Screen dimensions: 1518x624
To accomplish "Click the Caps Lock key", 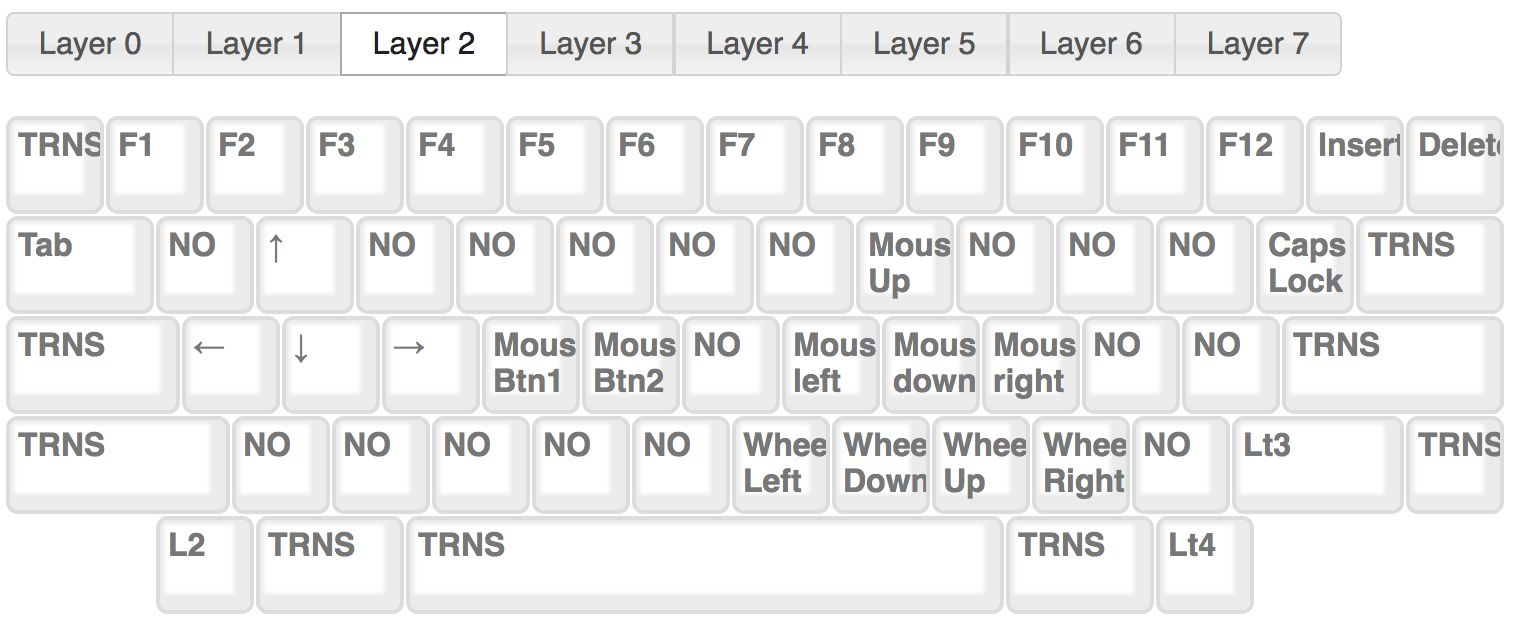I will 1305,264.
